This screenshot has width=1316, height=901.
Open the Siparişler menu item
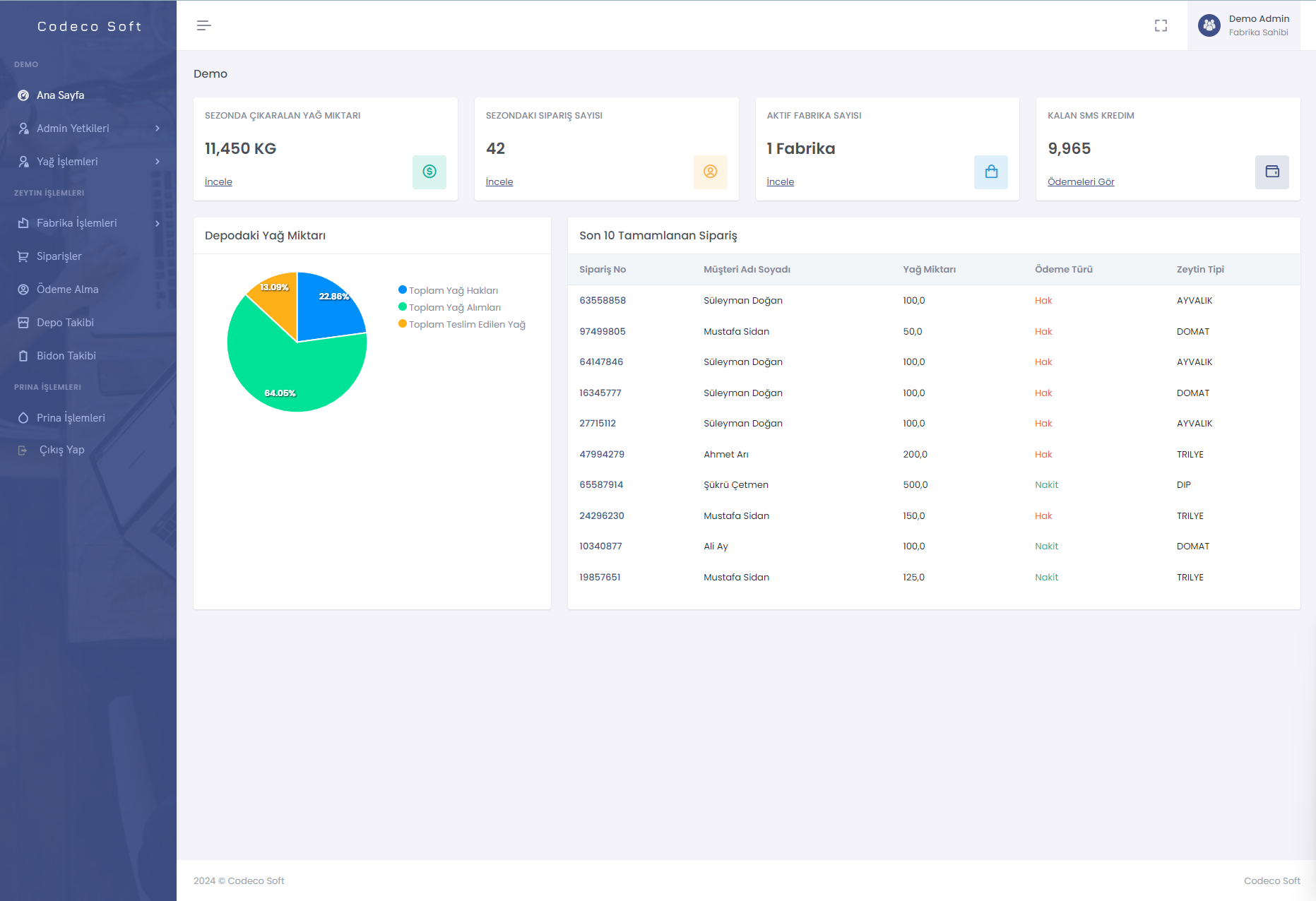click(x=59, y=256)
